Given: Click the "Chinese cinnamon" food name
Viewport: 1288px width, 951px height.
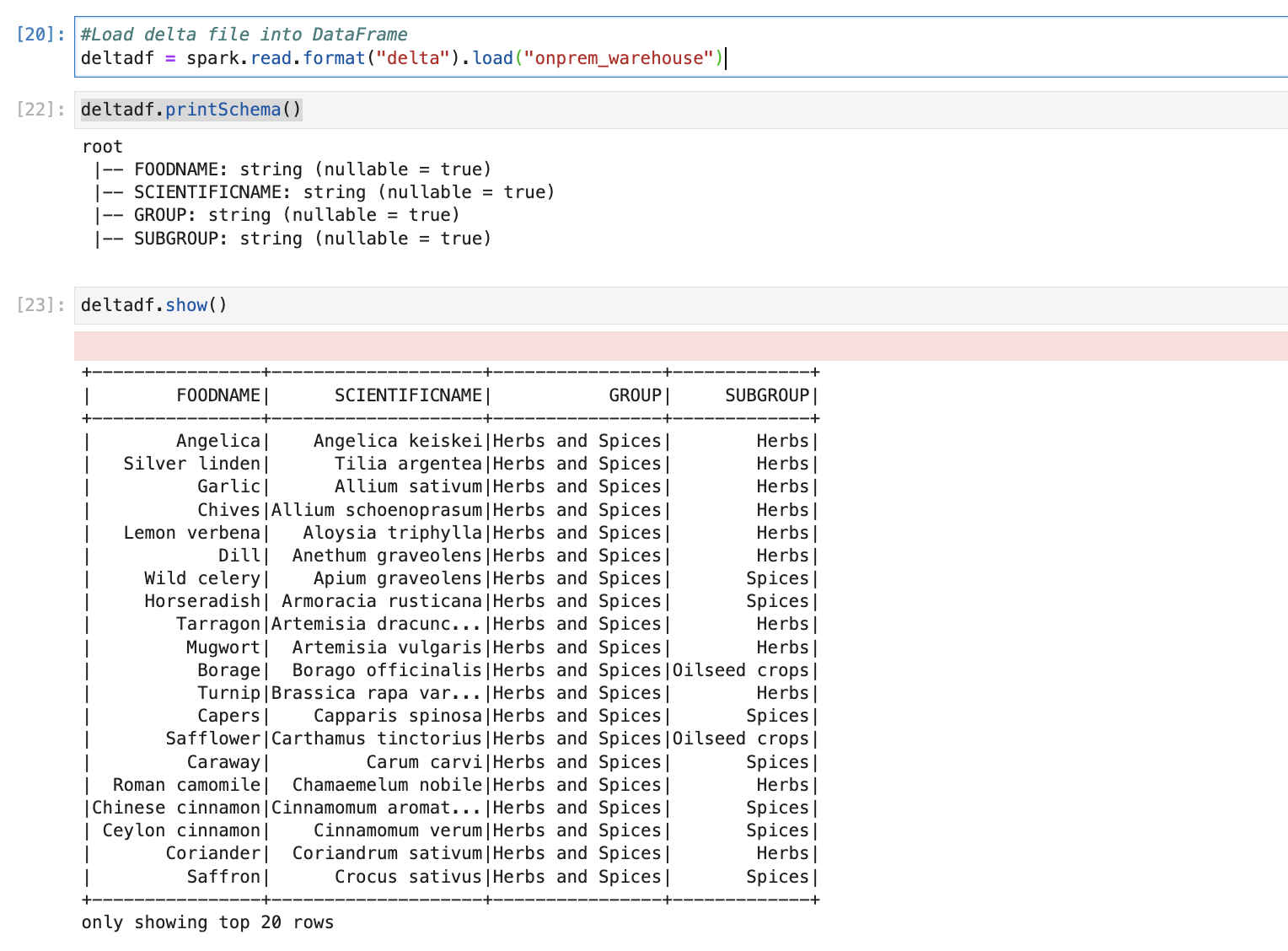Looking at the screenshot, I should (x=176, y=808).
